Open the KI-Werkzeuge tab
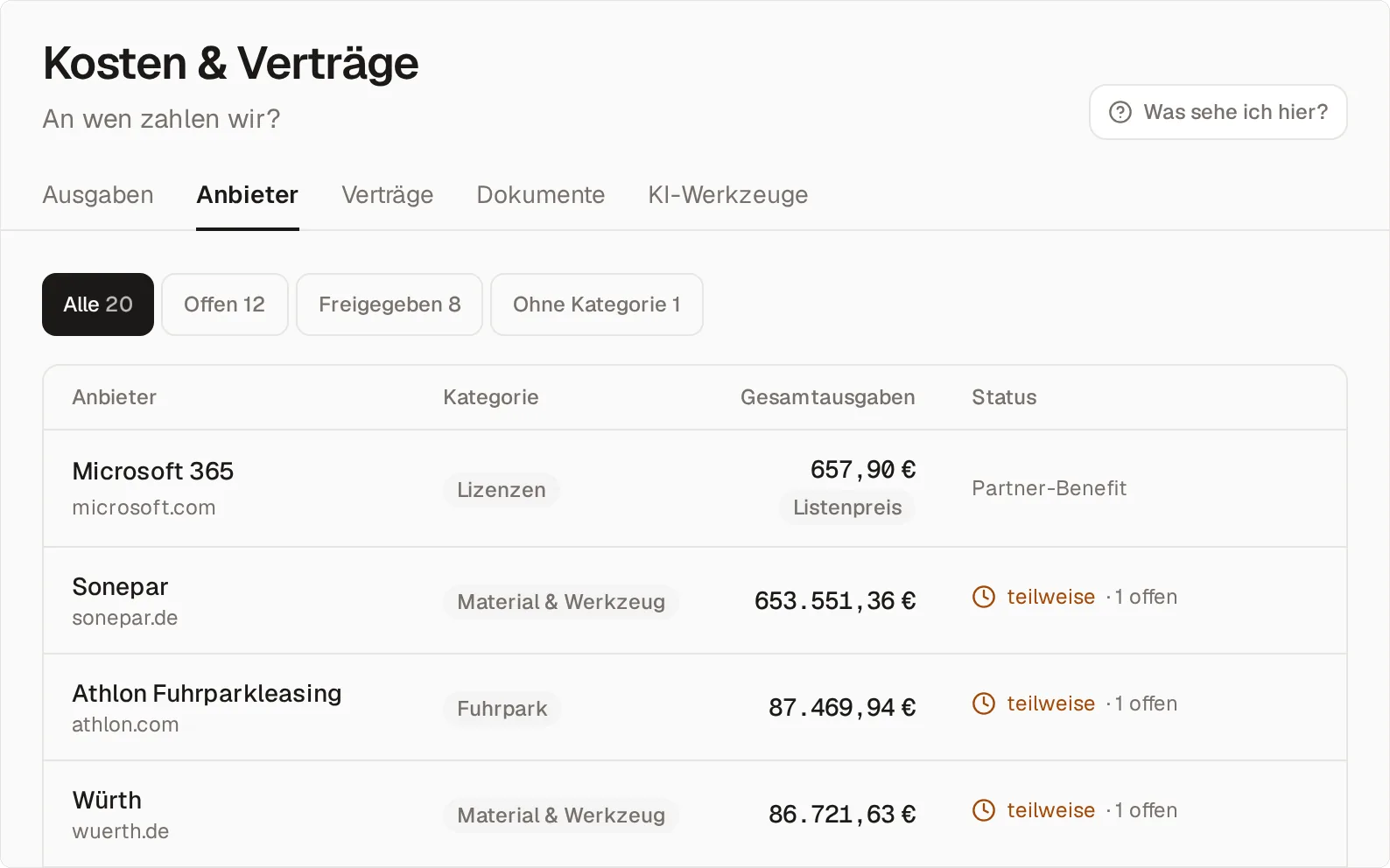The image size is (1390, 868). pos(727,194)
